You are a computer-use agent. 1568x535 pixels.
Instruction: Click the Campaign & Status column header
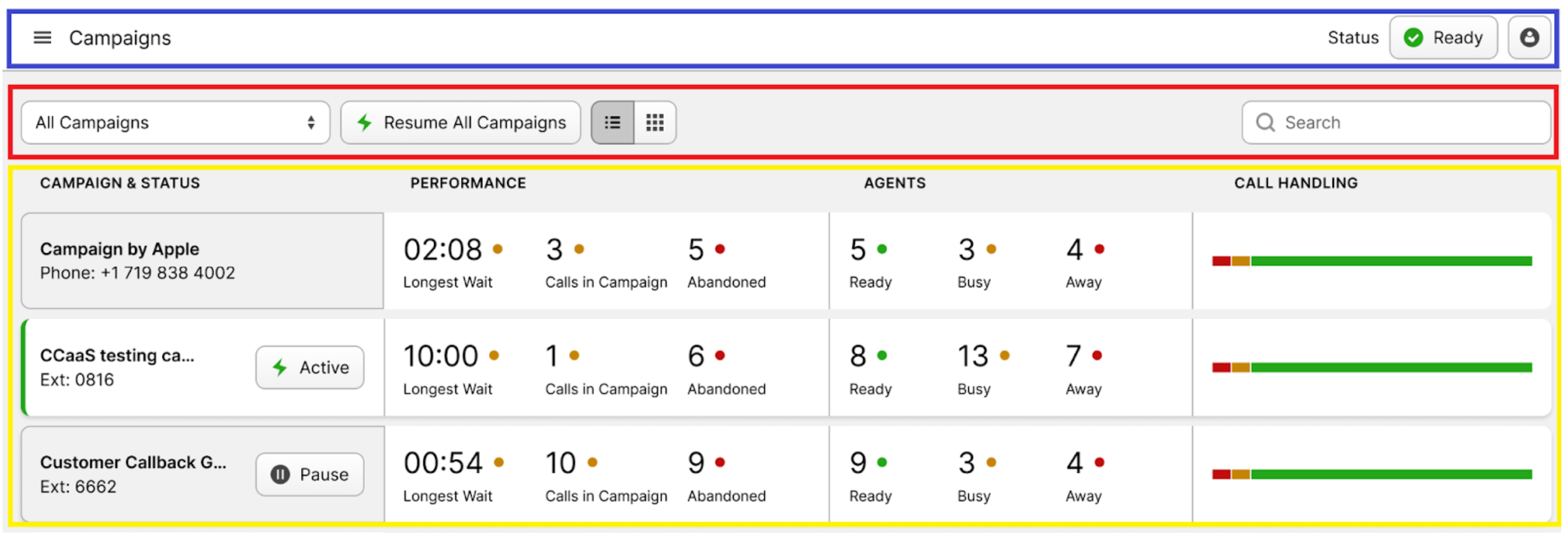pos(120,183)
